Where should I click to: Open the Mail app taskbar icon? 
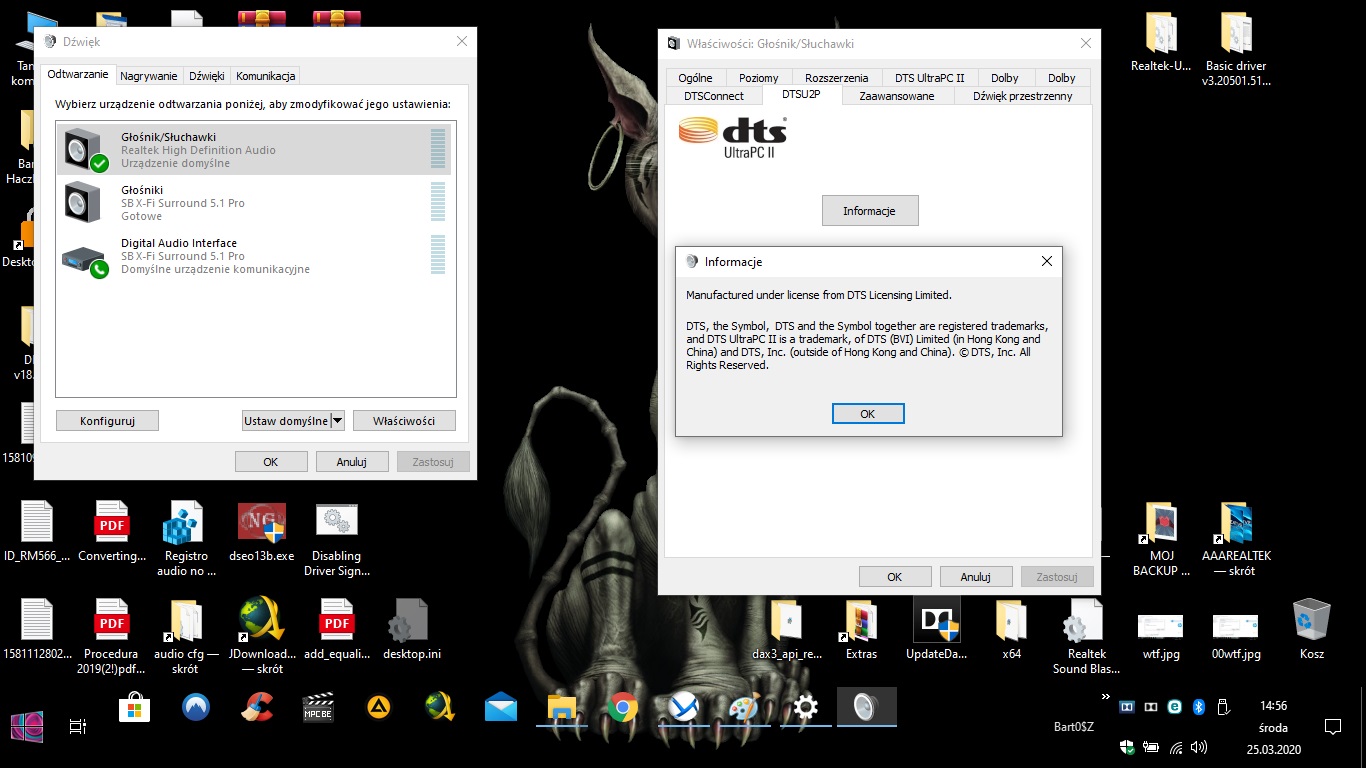(501, 708)
